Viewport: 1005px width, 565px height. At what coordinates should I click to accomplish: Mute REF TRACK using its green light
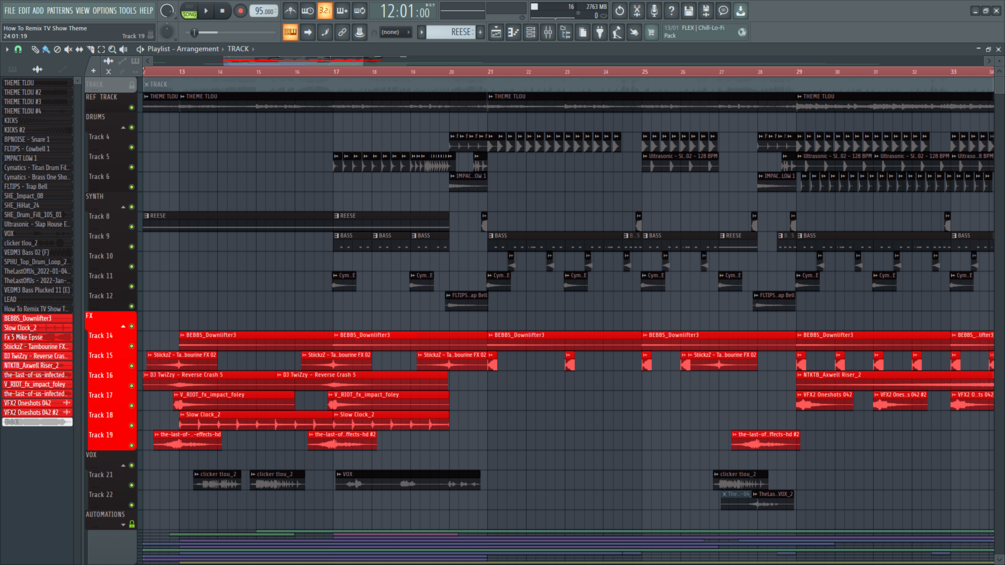[x=131, y=108]
